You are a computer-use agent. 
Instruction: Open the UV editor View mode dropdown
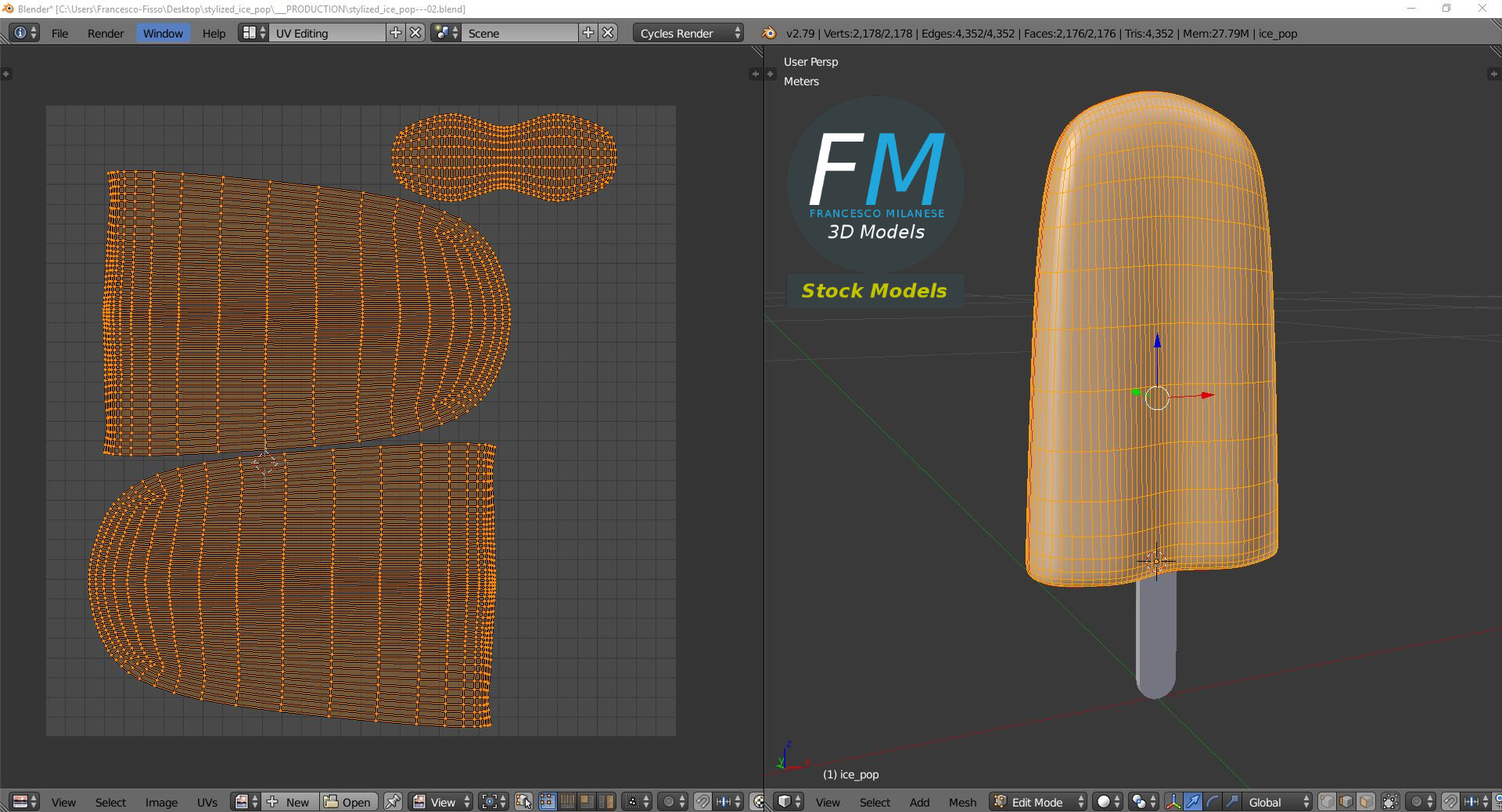(x=441, y=802)
